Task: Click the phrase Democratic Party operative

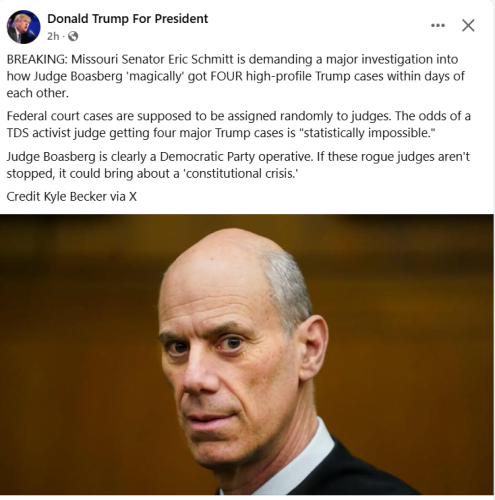Action: 236,157
